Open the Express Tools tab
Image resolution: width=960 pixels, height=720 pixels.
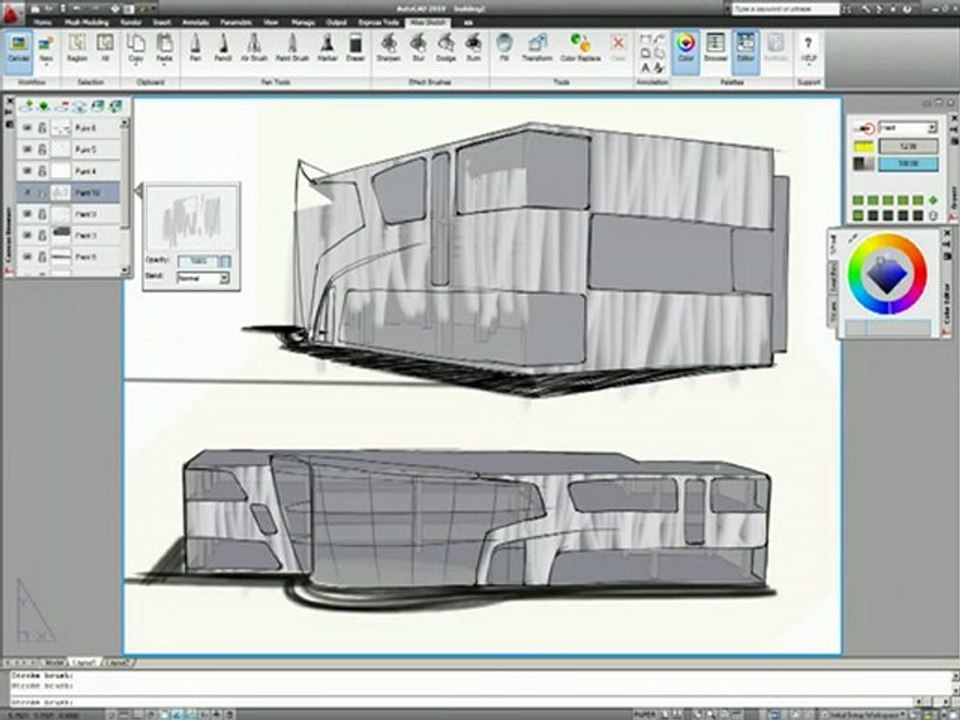pos(378,23)
